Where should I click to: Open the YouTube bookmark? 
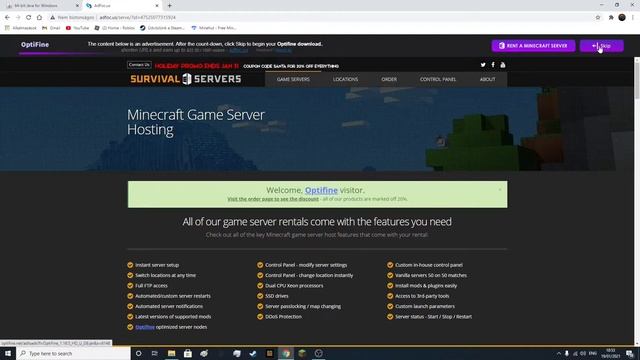[x=77, y=28]
